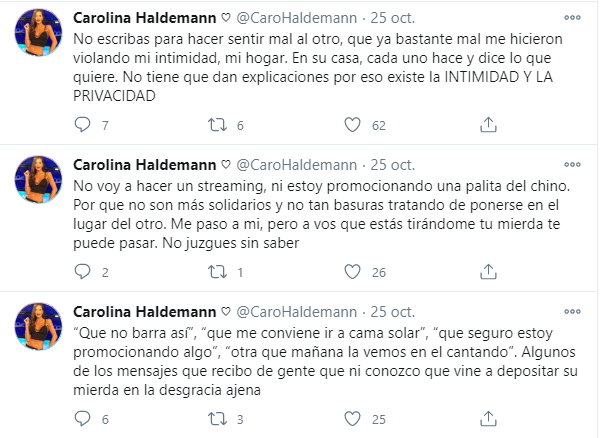
Task: Open more options for the second tweet
Action: coord(571,163)
